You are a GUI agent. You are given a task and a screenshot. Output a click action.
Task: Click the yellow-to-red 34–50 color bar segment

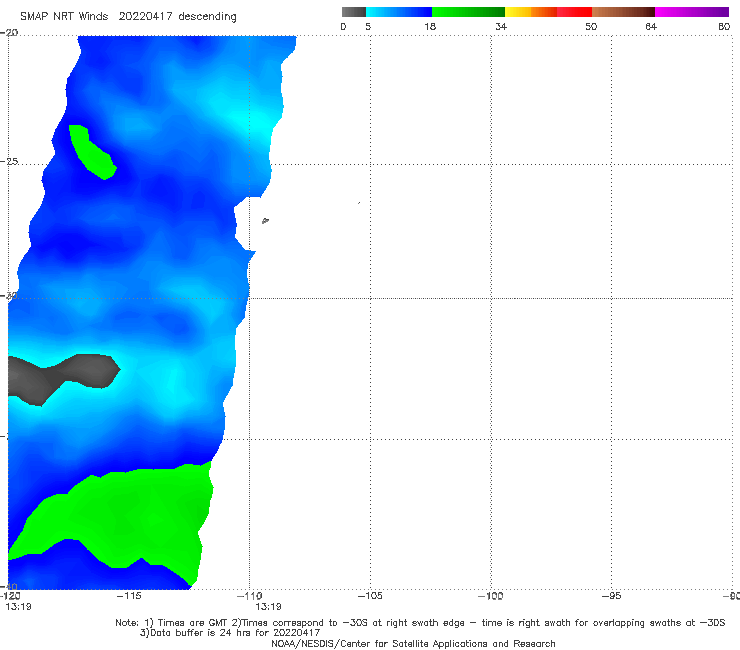pos(548,12)
